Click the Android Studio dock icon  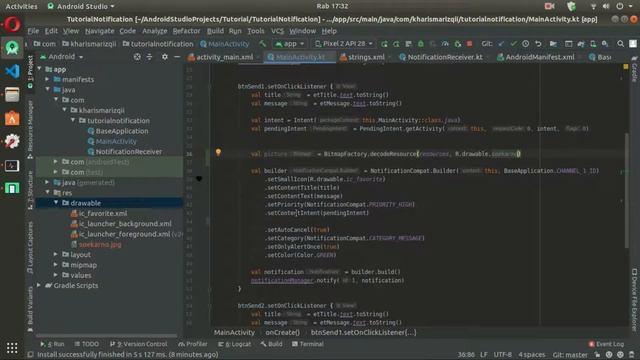click(x=12, y=48)
